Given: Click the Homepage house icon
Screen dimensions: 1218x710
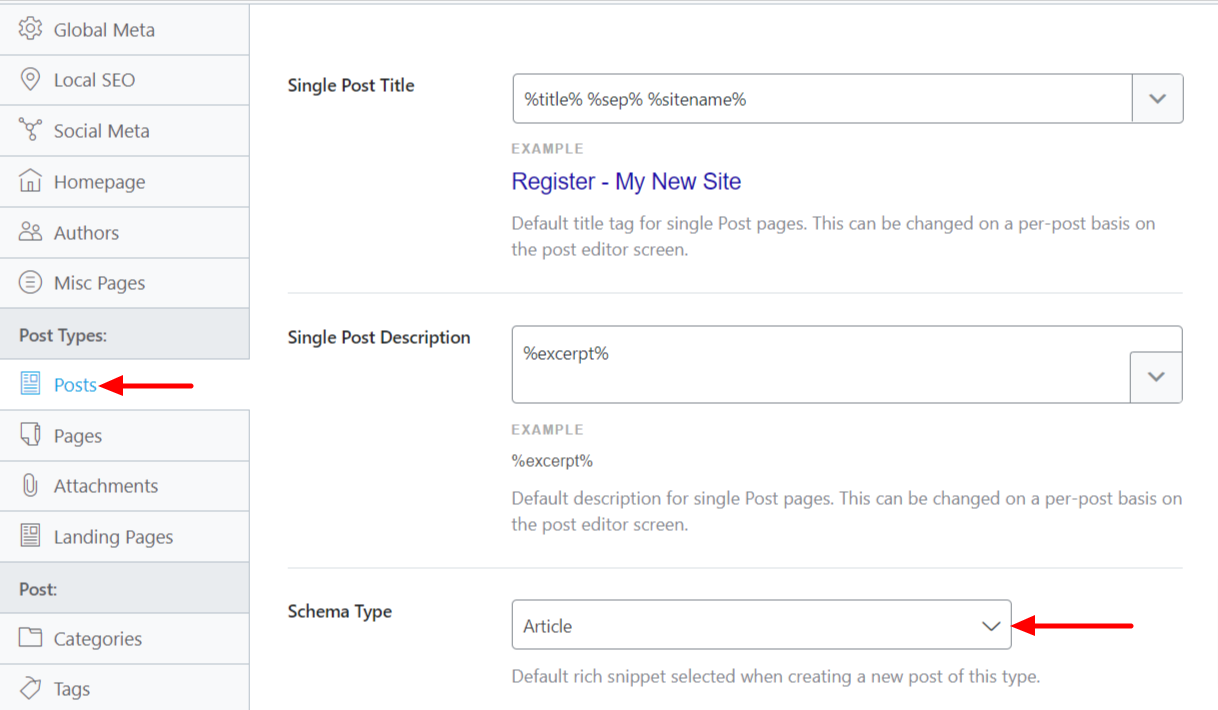Looking at the screenshot, I should [x=31, y=182].
